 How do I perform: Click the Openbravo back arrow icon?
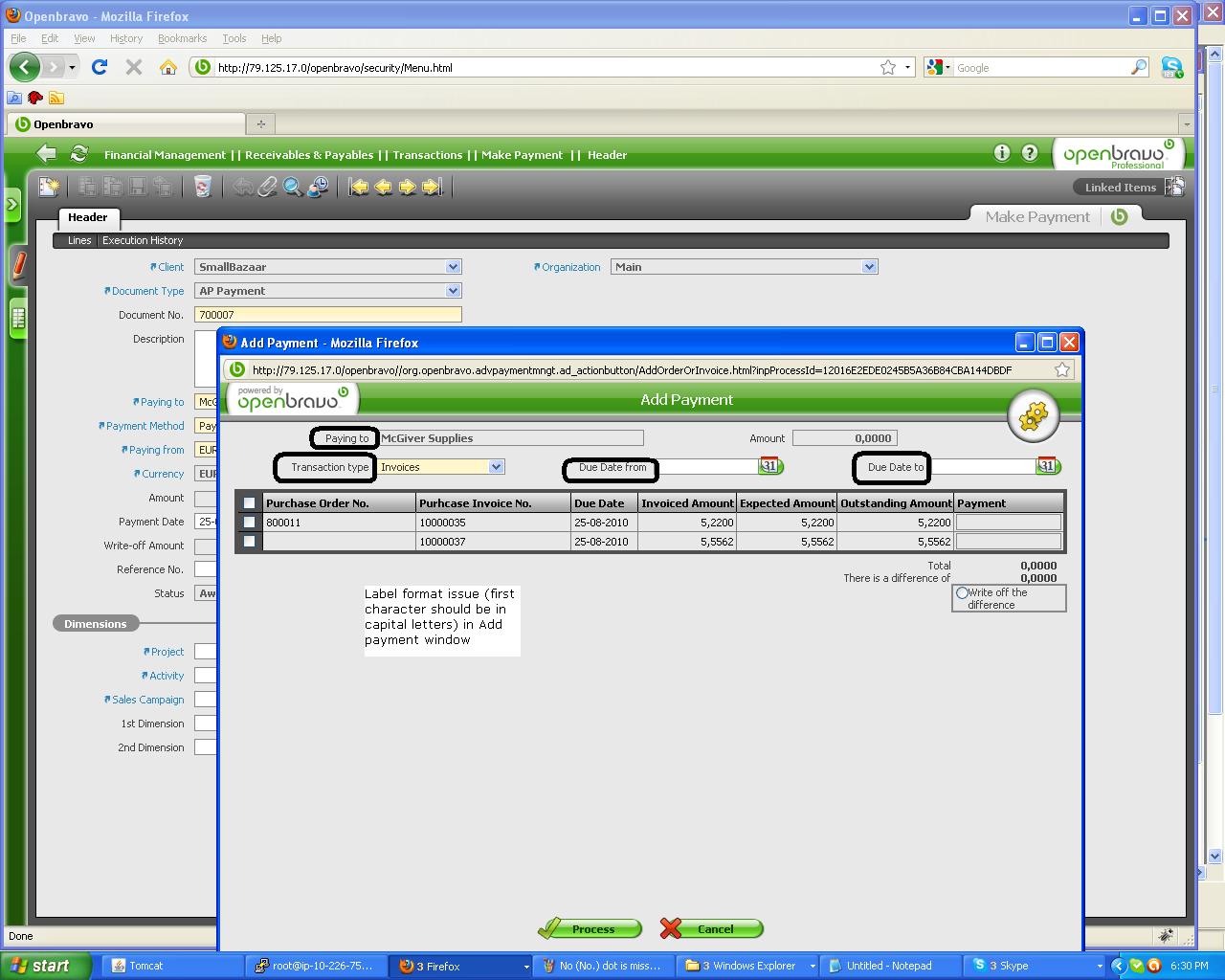(46, 153)
